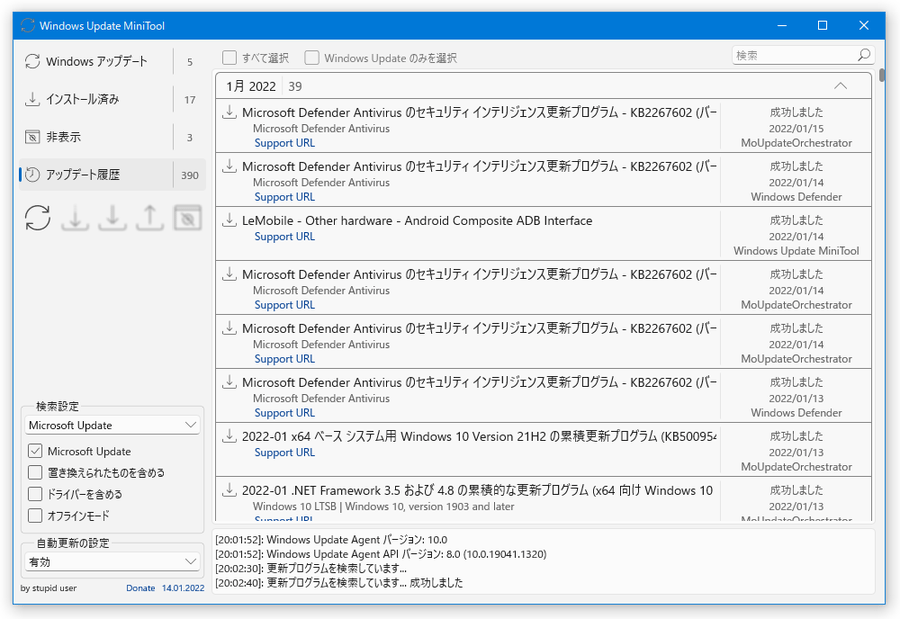The height and width of the screenshot is (619, 900).
Task: Check the すべて選択 checkbox
Action: (x=230, y=57)
